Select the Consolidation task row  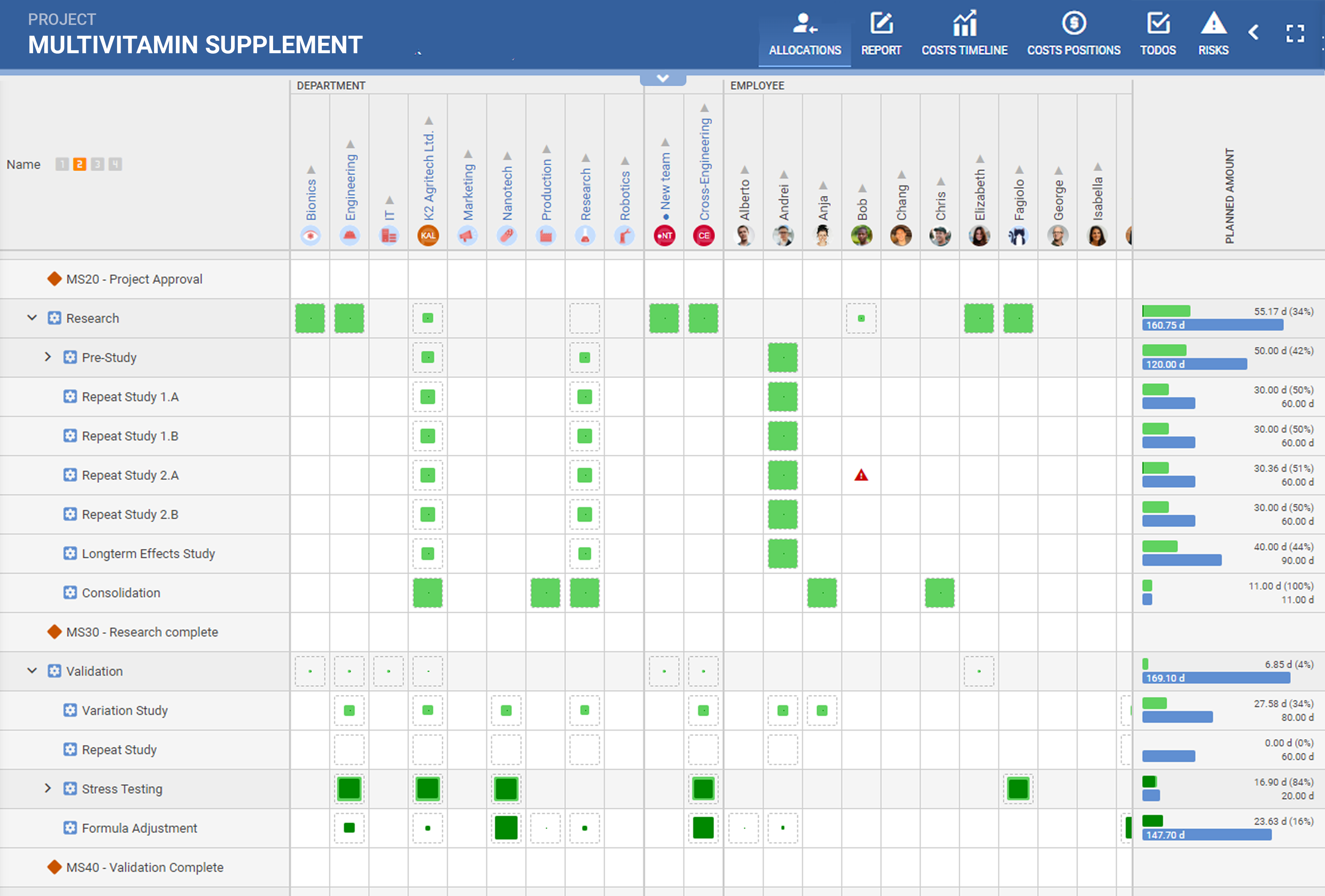click(x=145, y=593)
